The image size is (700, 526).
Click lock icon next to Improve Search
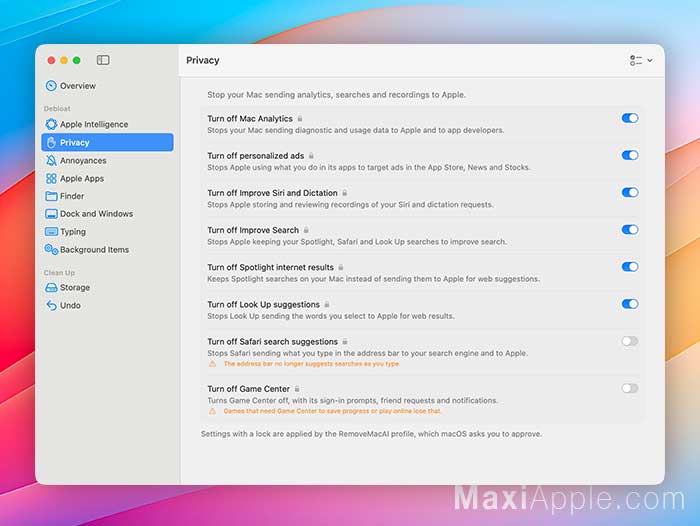[x=306, y=230]
